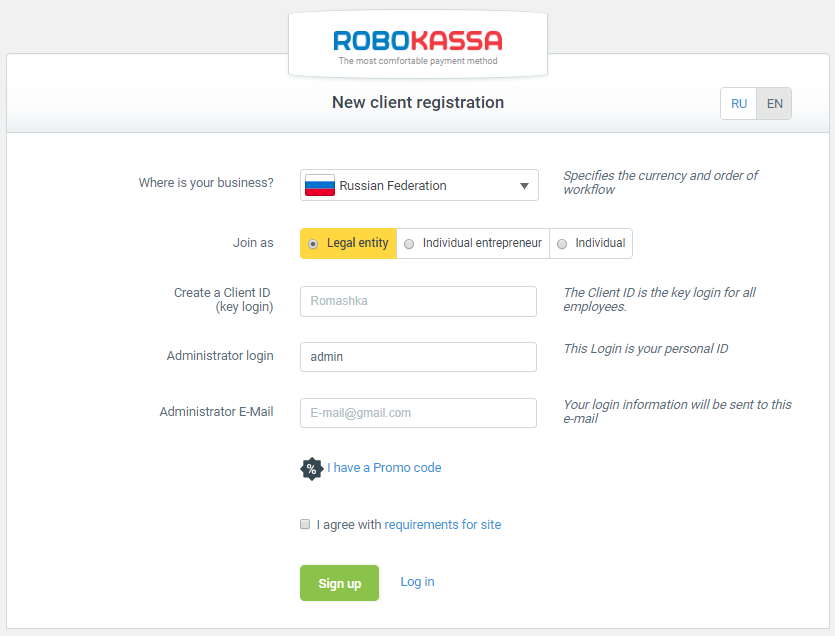835x636 pixels.
Task: Open the I have a Promo code link
Action: pos(384,468)
